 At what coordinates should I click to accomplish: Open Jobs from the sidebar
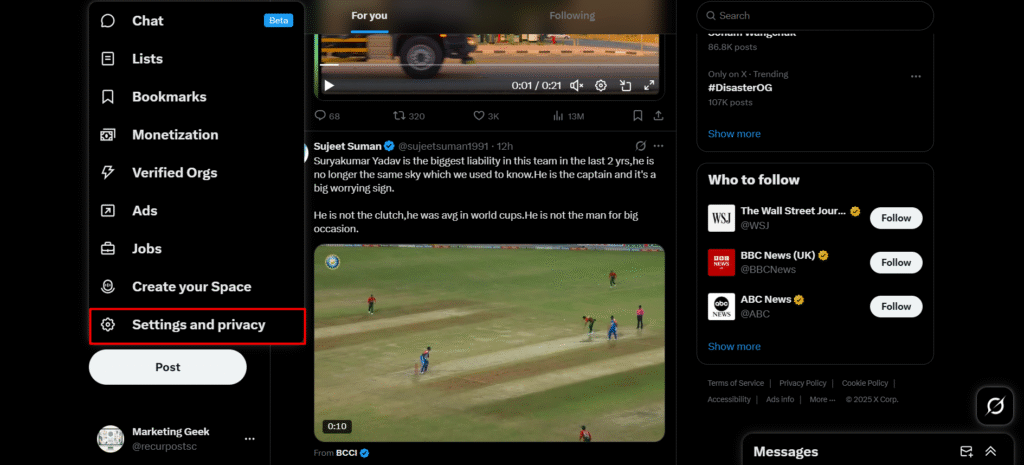[x=197, y=248]
